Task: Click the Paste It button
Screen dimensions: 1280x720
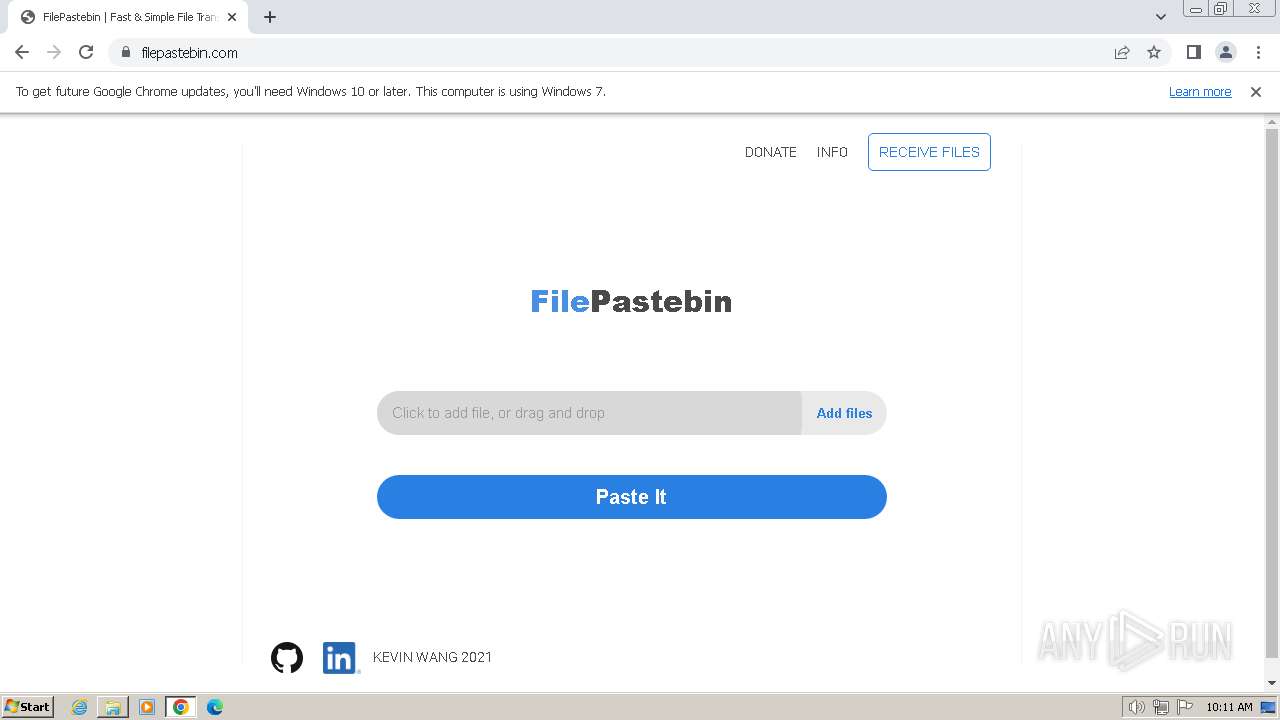Action: coord(632,497)
